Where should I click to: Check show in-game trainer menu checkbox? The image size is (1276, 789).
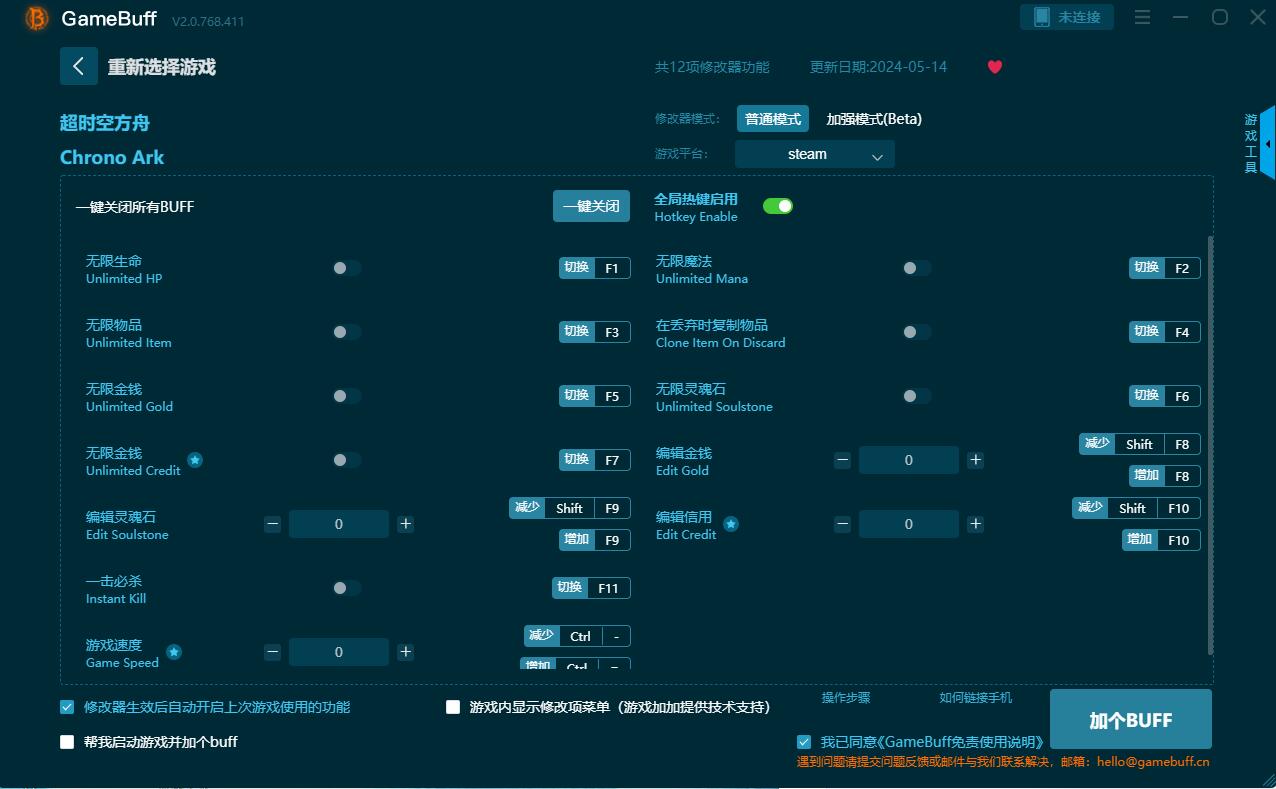tap(453, 707)
